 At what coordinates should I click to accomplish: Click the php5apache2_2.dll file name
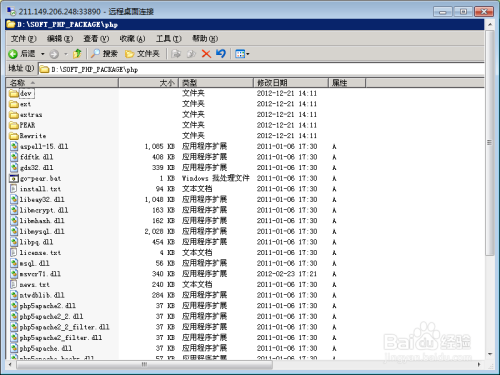(51, 316)
